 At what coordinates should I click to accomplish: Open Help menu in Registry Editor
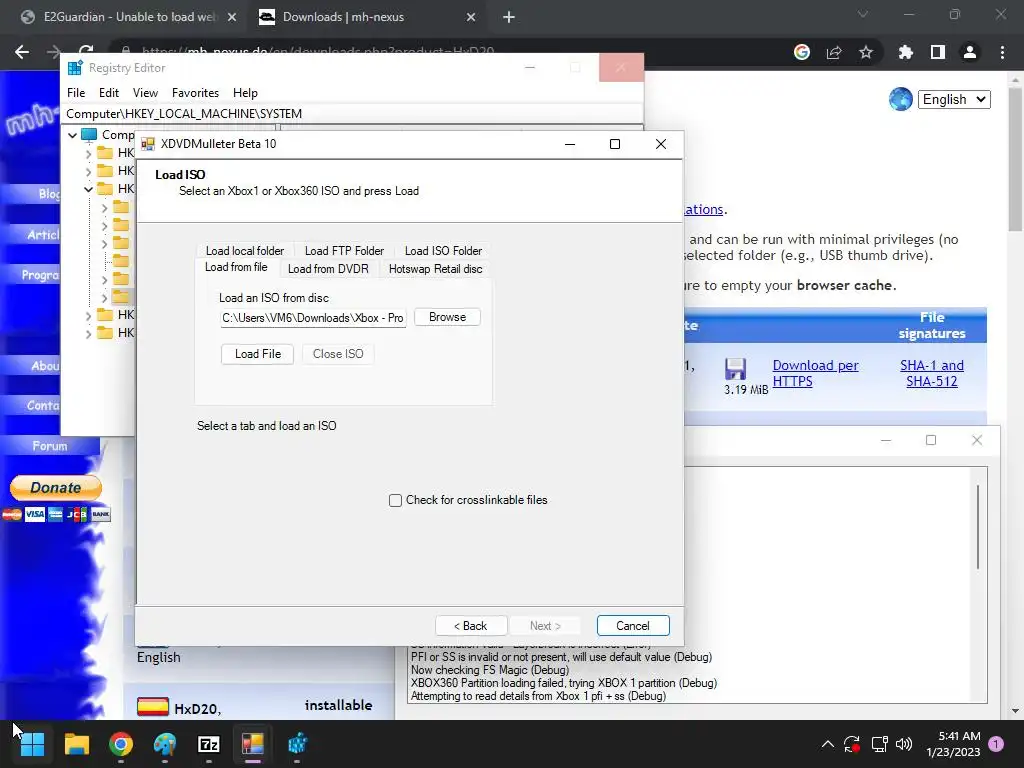pos(246,93)
